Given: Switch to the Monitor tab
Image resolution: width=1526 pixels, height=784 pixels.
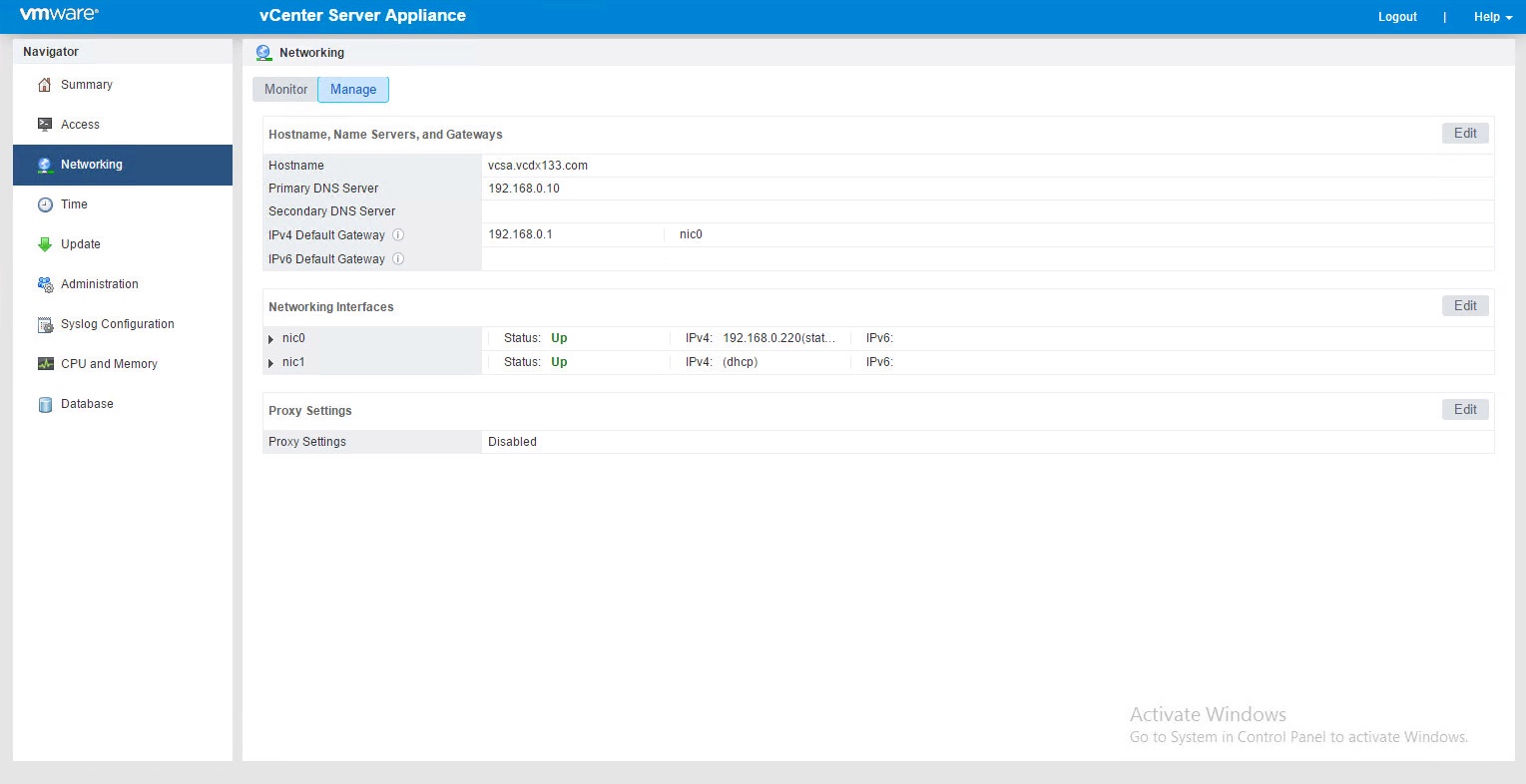Looking at the screenshot, I should click(x=285, y=90).
